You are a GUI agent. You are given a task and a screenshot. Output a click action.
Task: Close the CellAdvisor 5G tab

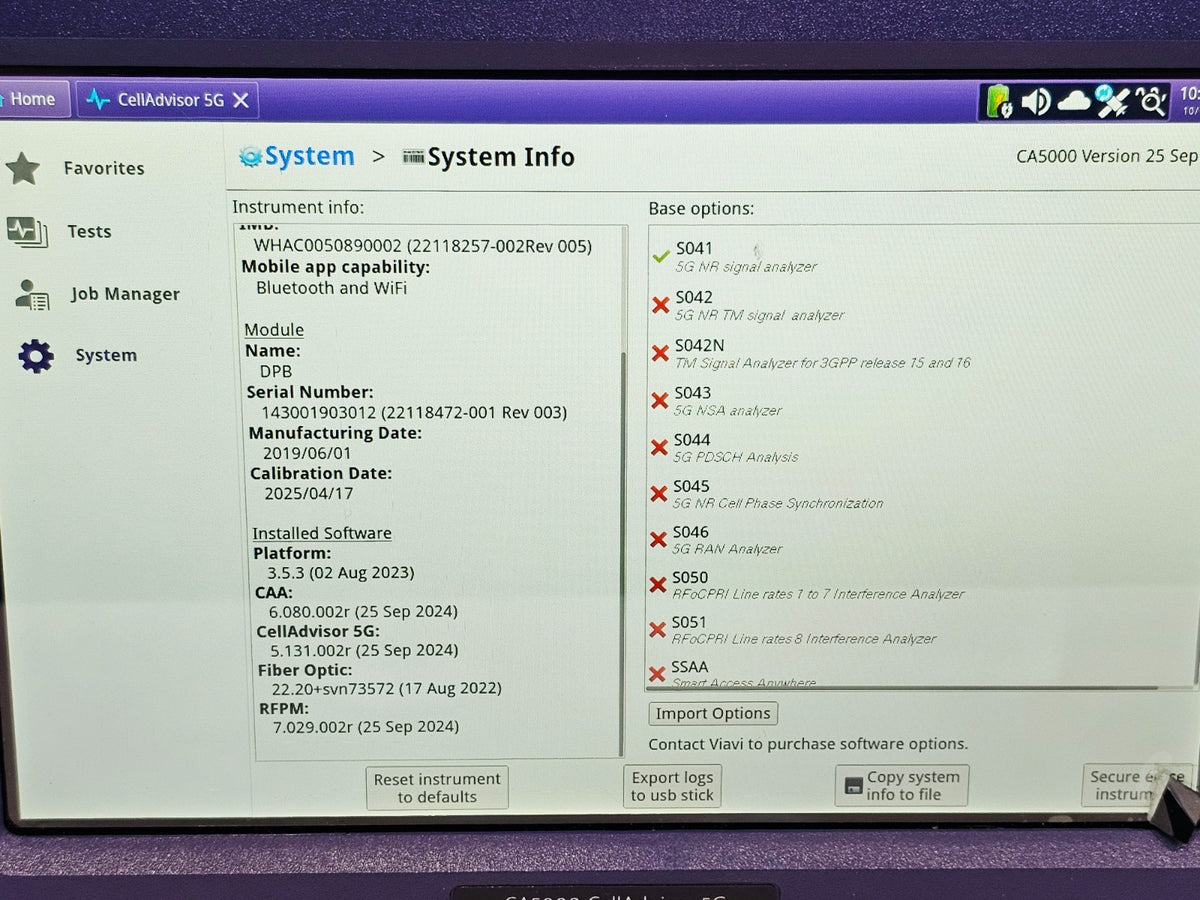(241, 100)
